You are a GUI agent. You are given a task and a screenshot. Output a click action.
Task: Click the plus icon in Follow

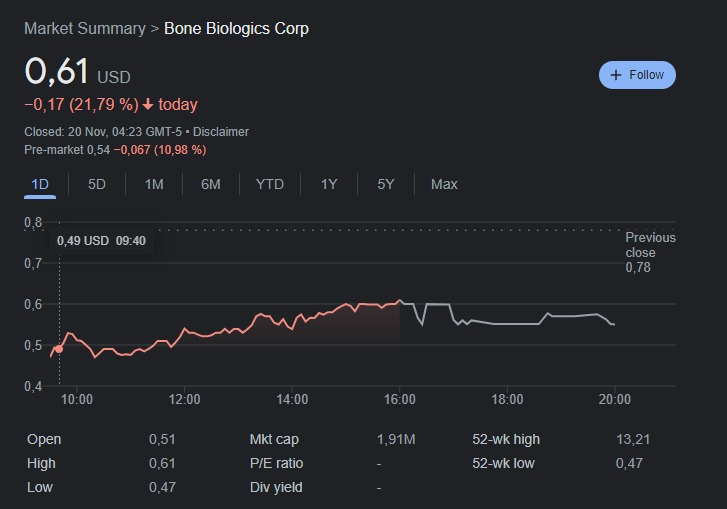tap(616, 75)
